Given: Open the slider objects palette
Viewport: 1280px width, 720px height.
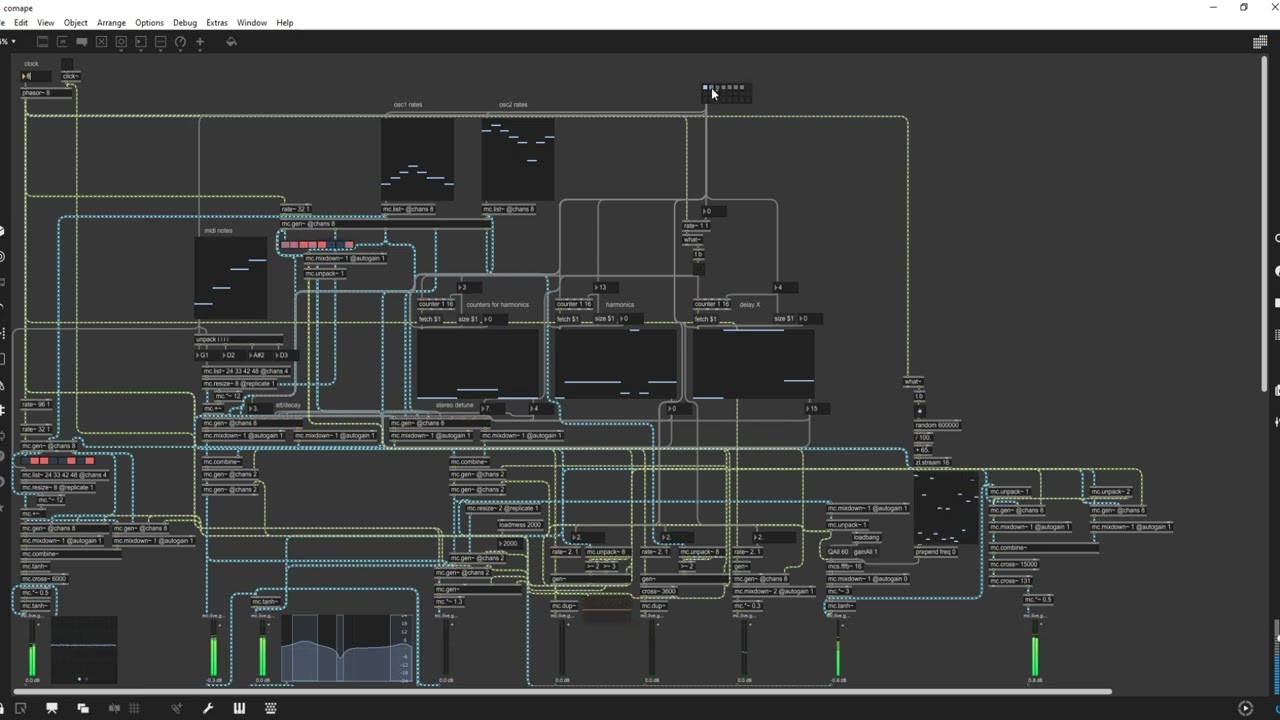Looking at the screenshot, I should coord(160,42).
